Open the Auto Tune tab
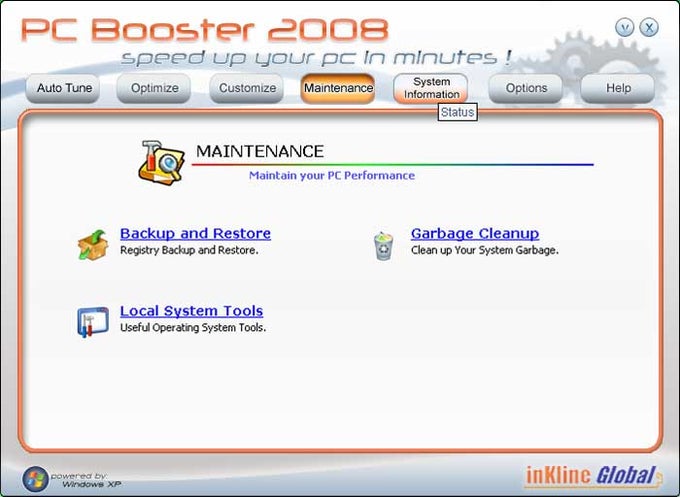Screen dimensions: 680x497 point(63,88)
